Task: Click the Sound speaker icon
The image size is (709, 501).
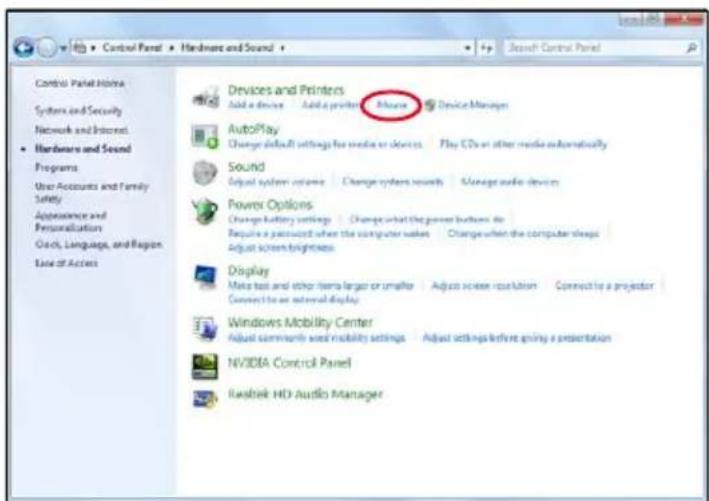Action: (x=205, y=173)
